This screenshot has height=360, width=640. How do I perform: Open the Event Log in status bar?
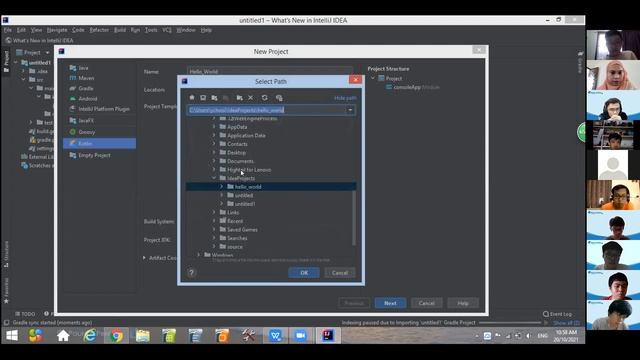click(557, 314)
